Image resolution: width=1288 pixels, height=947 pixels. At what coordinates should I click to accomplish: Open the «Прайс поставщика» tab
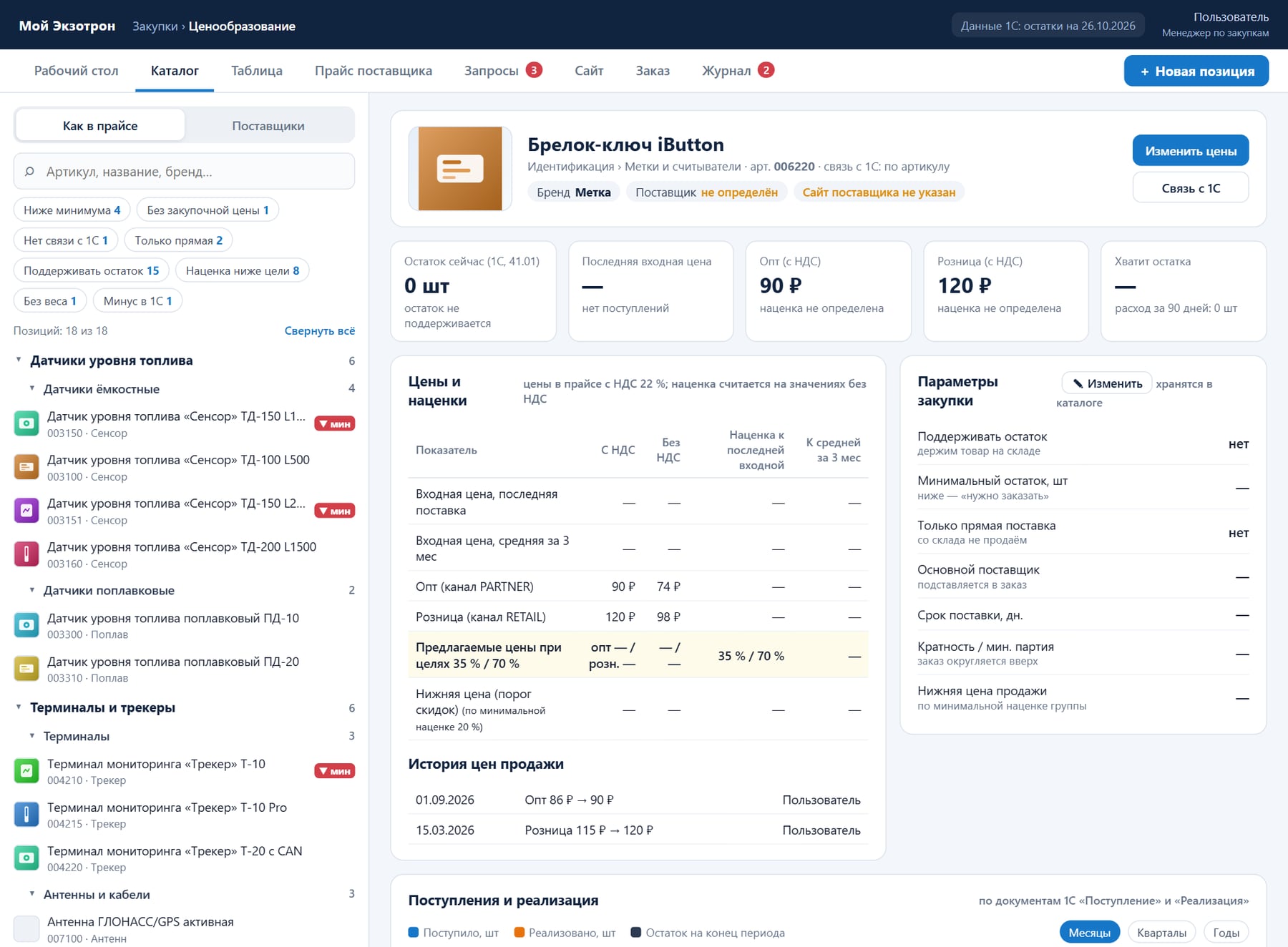pyautogui.click(x=374, y=71)
